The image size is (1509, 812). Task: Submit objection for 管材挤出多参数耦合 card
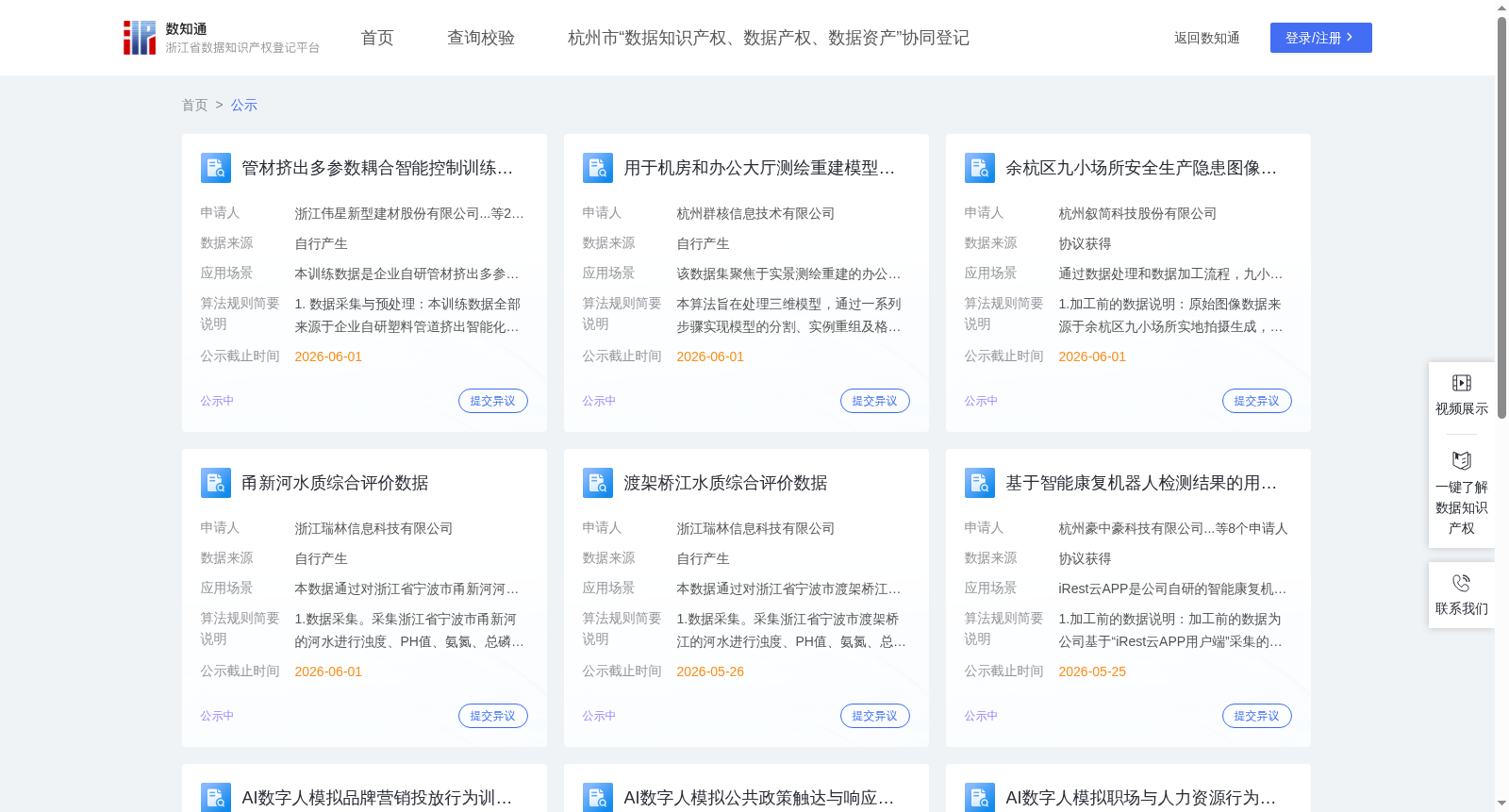coord(493,401)
